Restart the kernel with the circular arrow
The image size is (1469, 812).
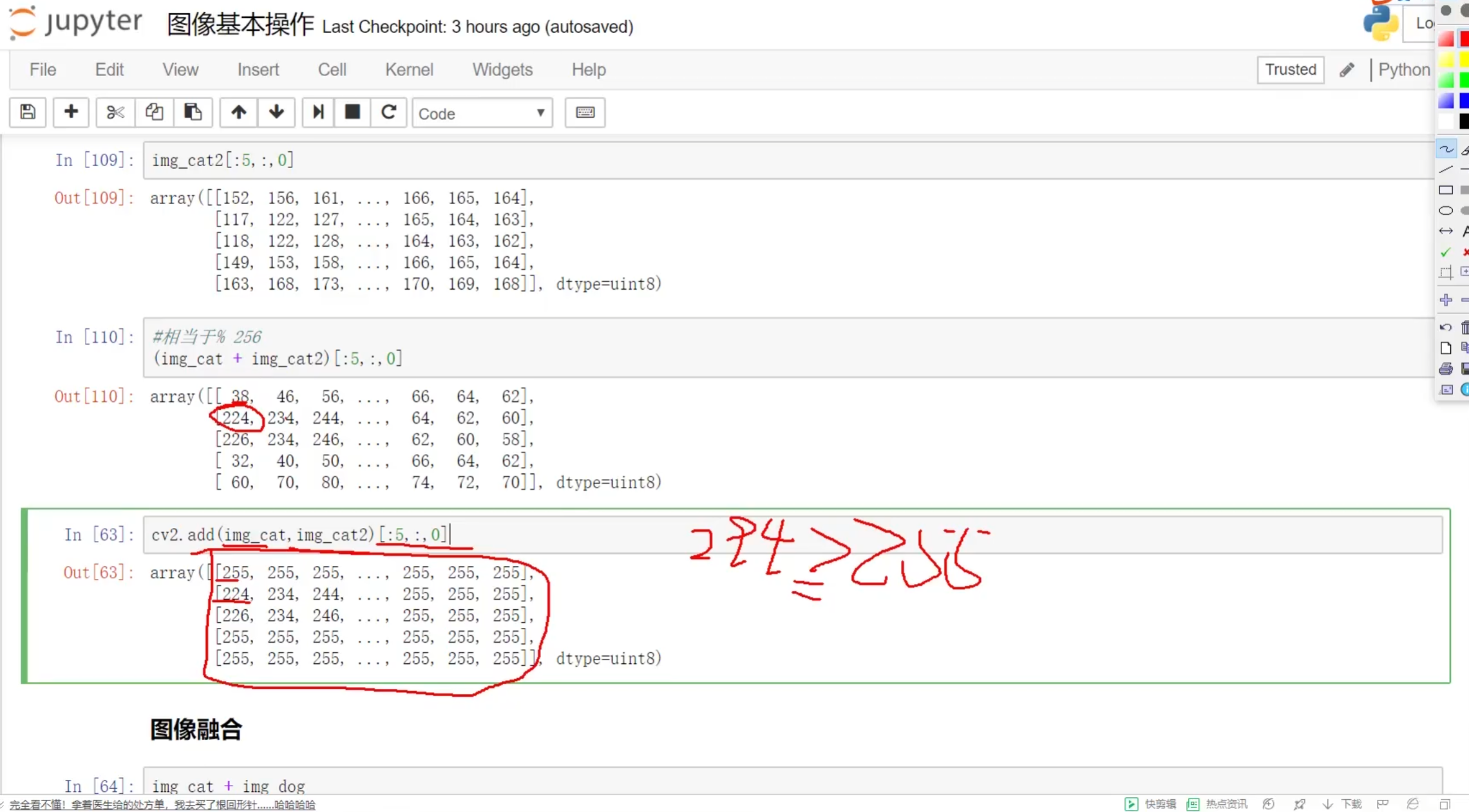pos(388,113)
